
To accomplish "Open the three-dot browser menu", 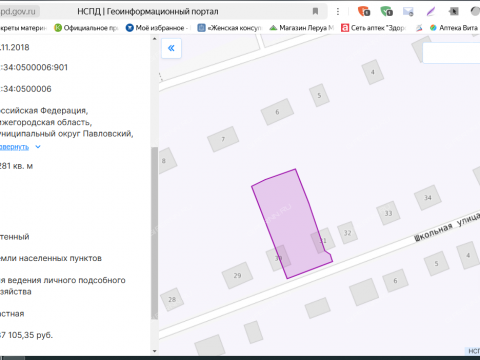I will 338,11.
